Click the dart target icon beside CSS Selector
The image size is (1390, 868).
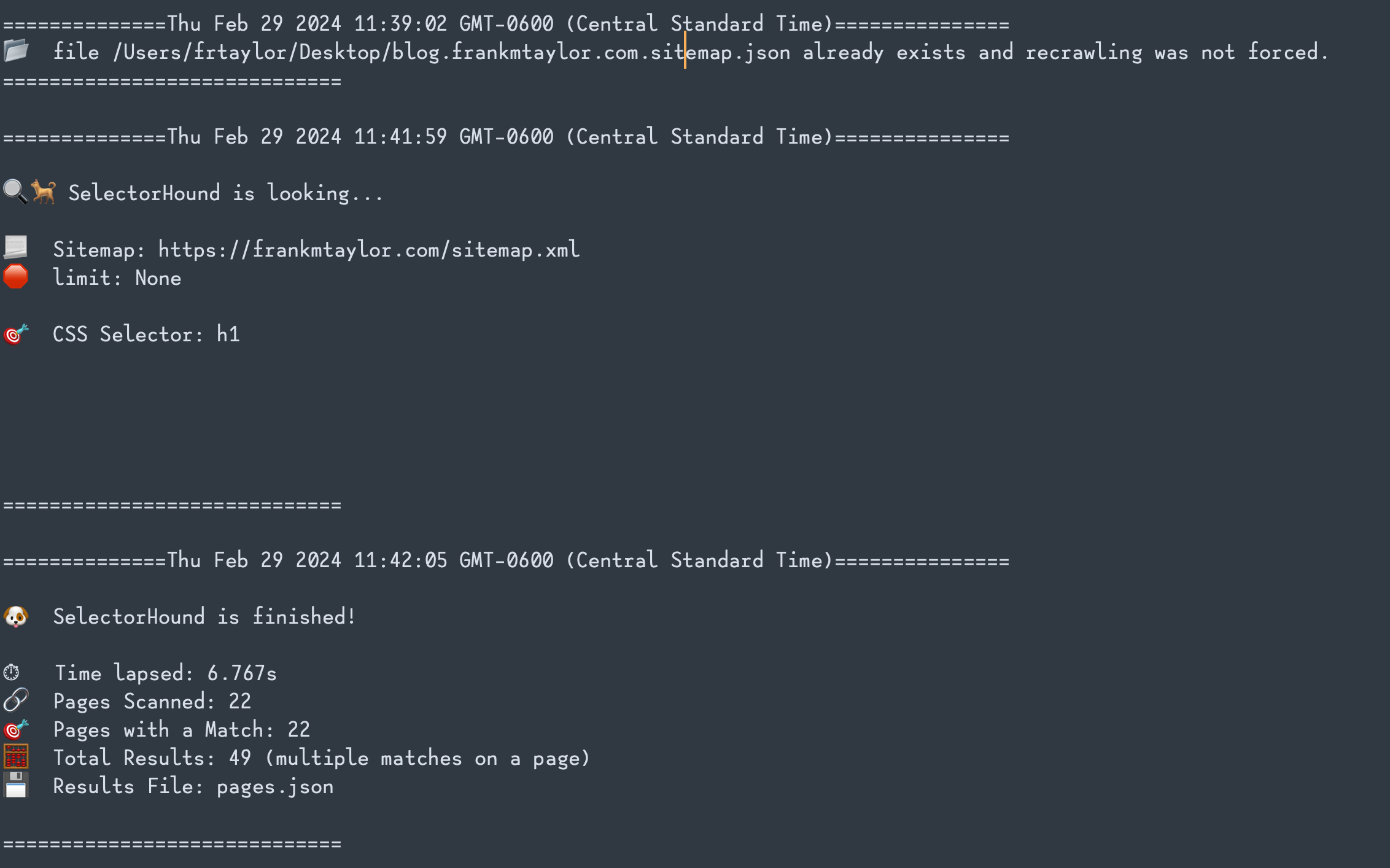[x=16, y=334]
